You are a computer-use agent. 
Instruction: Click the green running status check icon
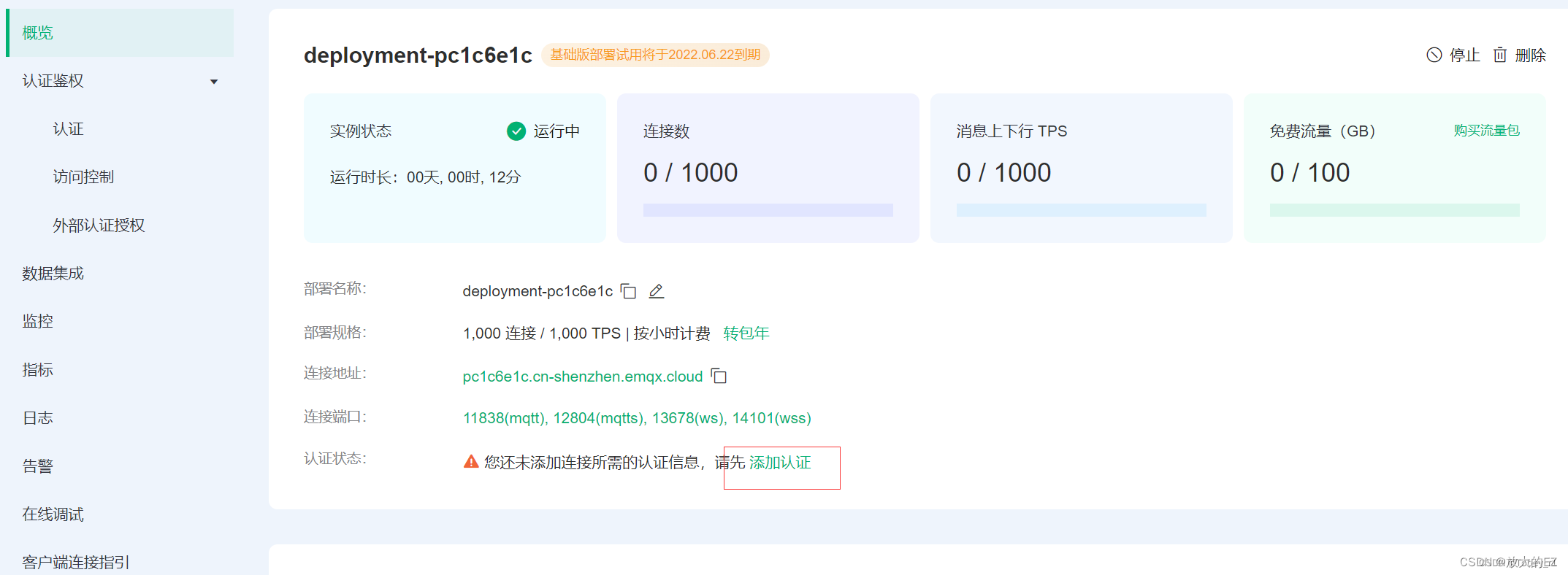coord(516,131)
